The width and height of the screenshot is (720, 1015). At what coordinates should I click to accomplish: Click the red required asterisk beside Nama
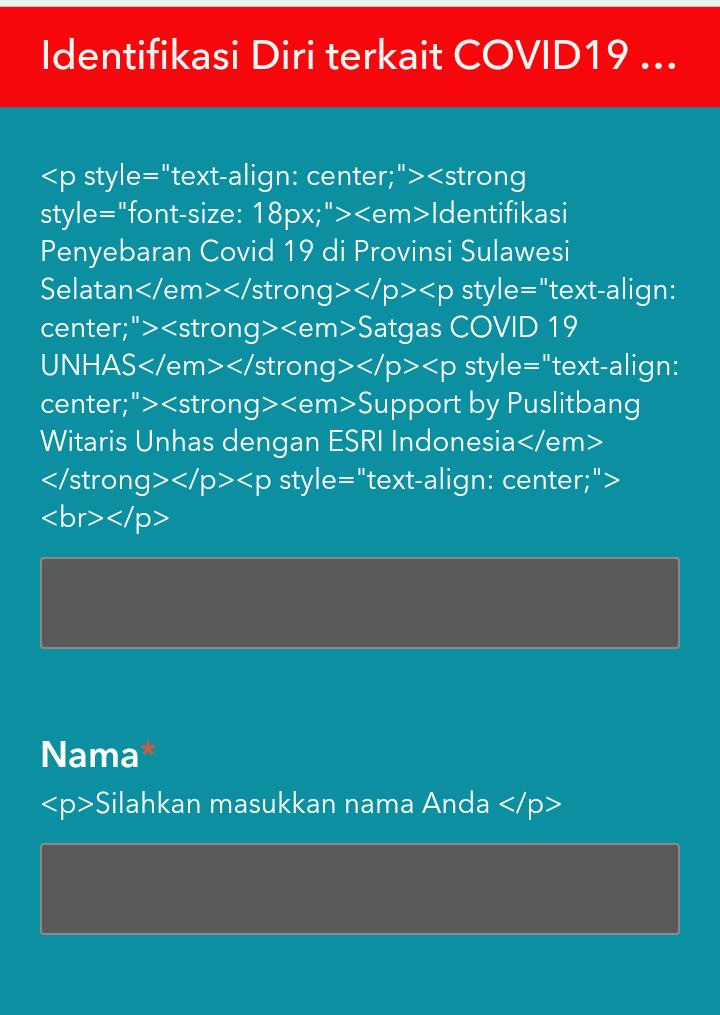[x=148, y=750]
